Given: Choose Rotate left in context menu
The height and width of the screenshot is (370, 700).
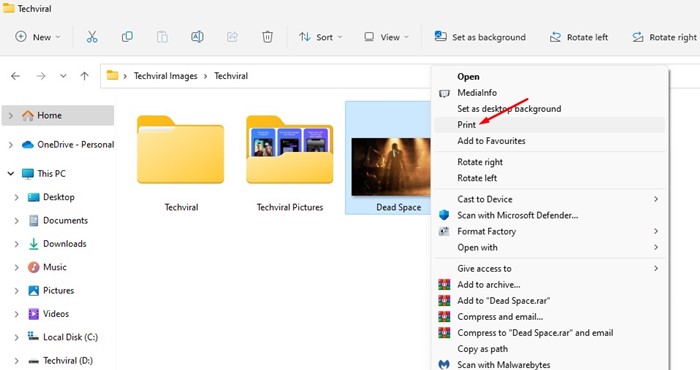Looking at the screenshot, I should coord(549,178).
